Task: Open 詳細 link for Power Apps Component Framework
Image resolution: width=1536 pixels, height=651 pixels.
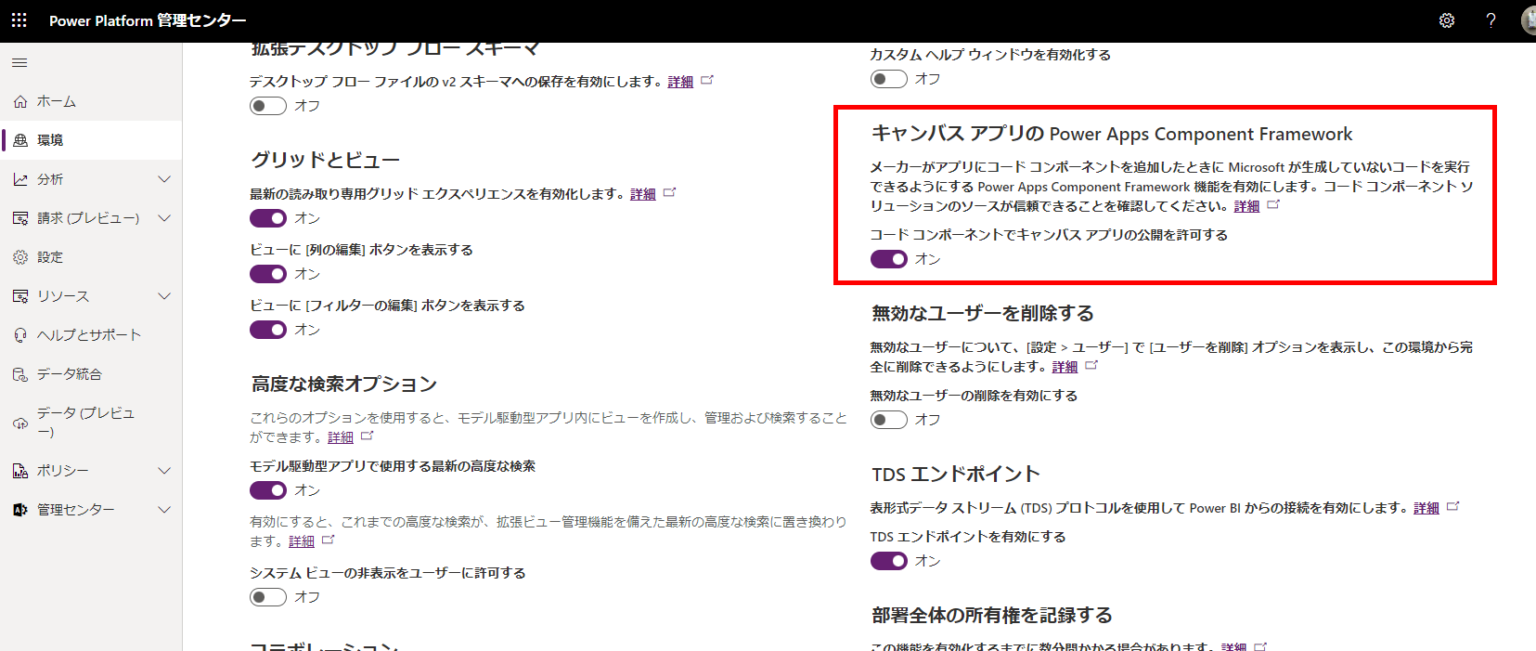Action: tap(1247, 206)
